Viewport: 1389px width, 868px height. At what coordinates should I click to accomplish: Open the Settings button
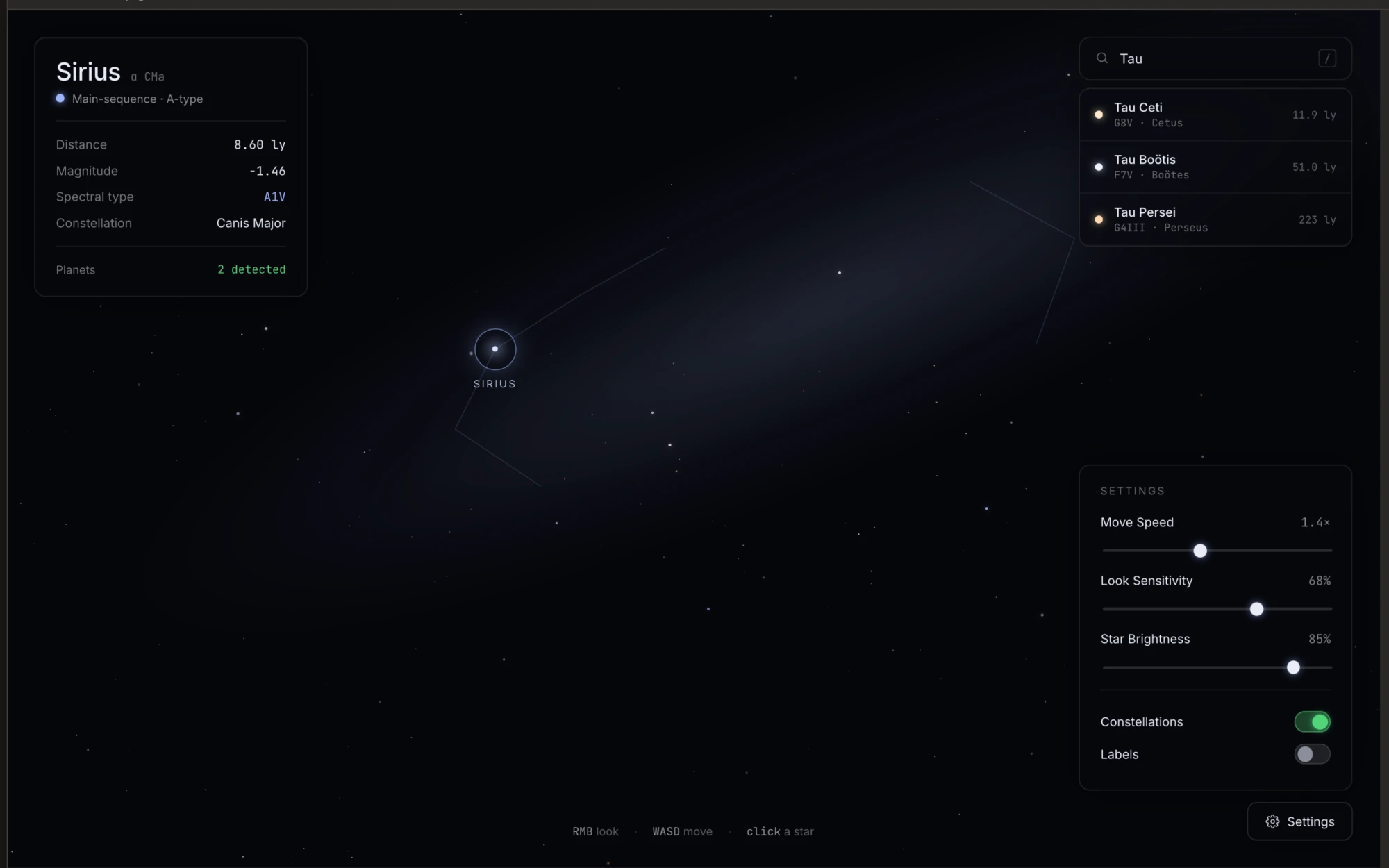click(x=1299, y=821)
